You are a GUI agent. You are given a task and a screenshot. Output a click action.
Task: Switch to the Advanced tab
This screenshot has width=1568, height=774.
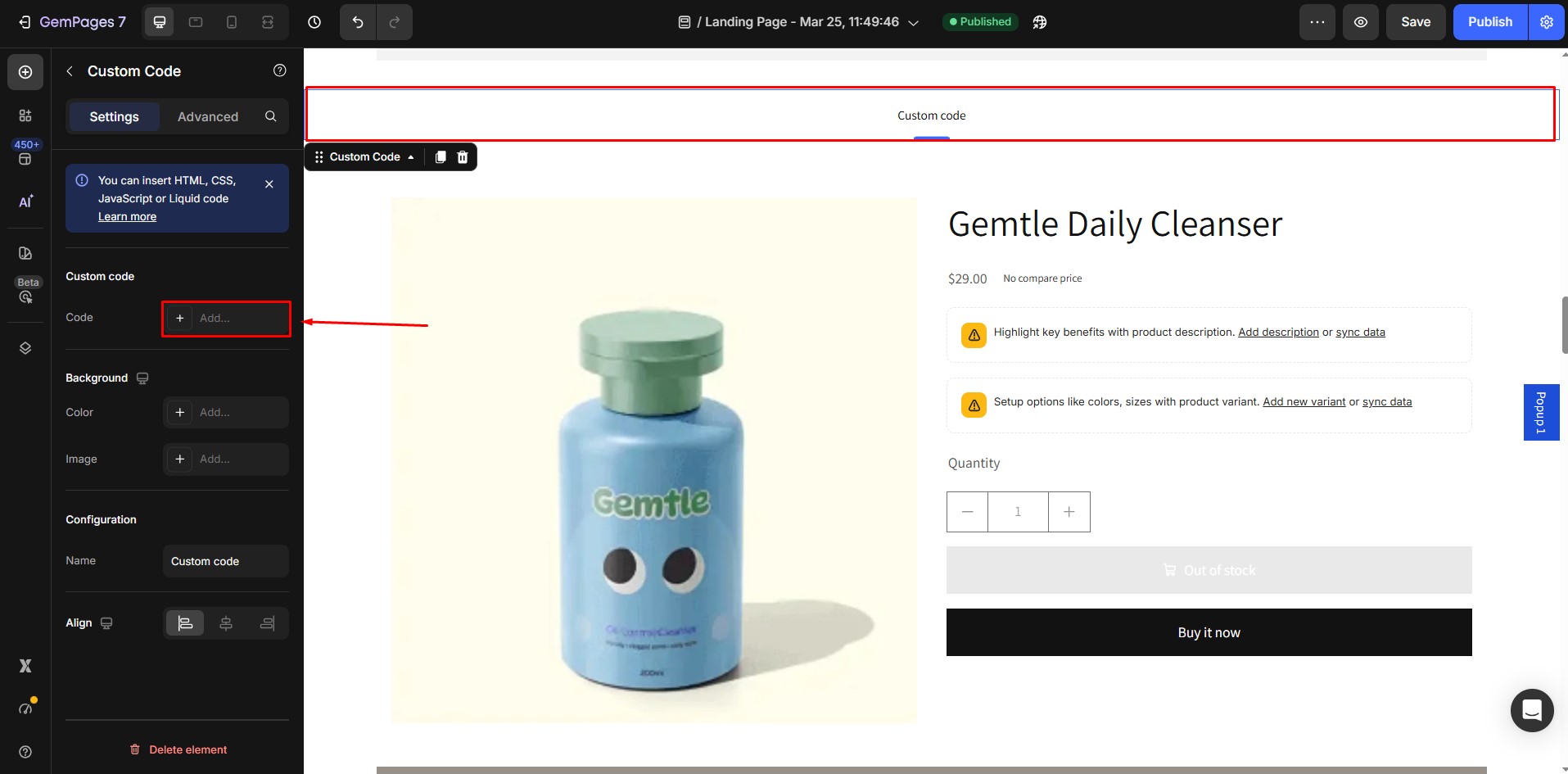pos(208,116)
